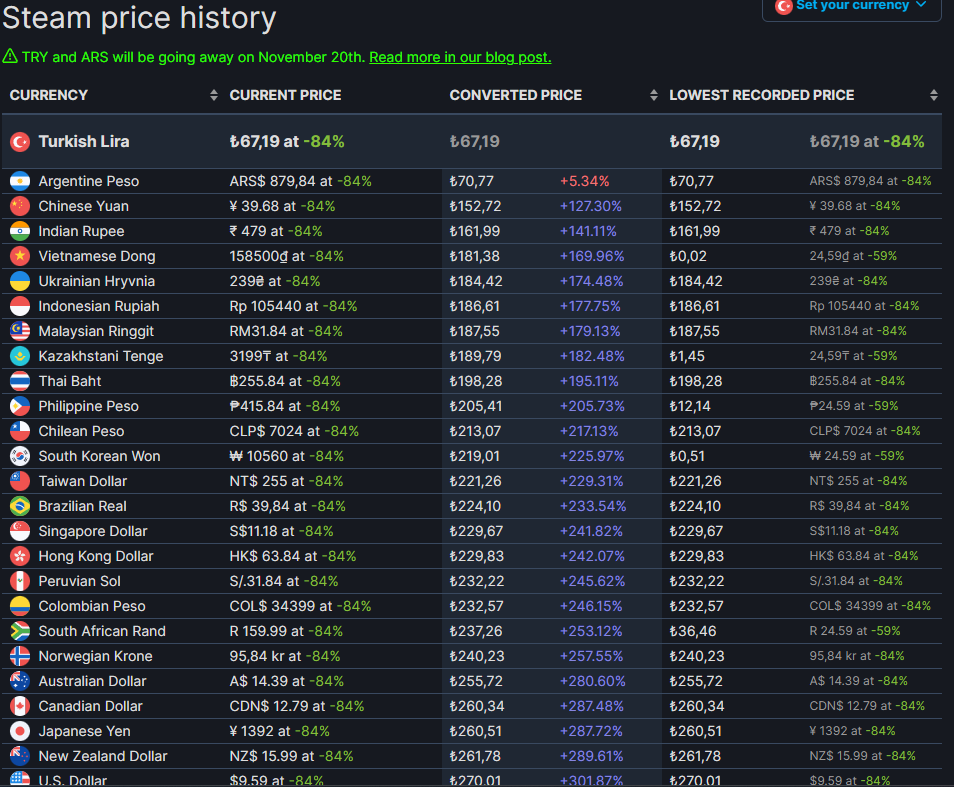Image resolution: width=954 pixels, height=787 pixels.
Task: Click the Taiwan Dollar flag icon
Action: (x=20, y=481)
